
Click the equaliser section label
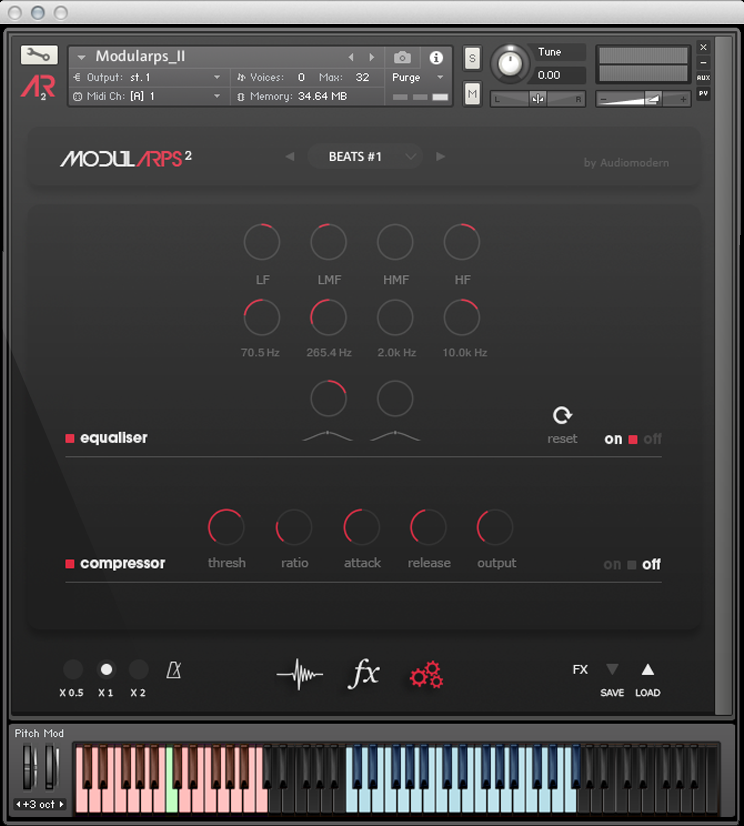pyautogui.click(x=113, y=438)
